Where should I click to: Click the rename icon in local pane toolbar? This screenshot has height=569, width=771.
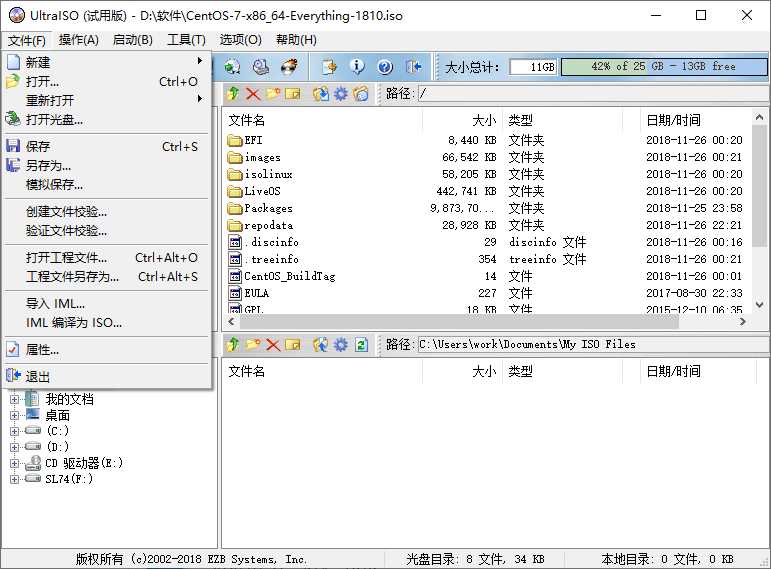point(293,345)
